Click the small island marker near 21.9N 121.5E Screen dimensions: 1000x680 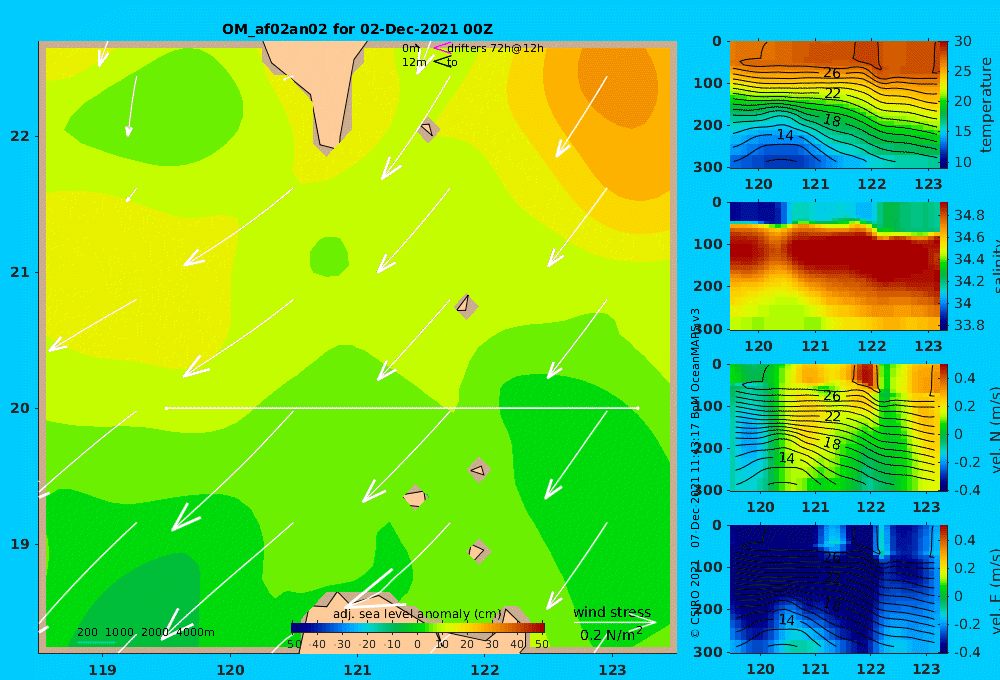pyautogui.click(x=428, y=129)
